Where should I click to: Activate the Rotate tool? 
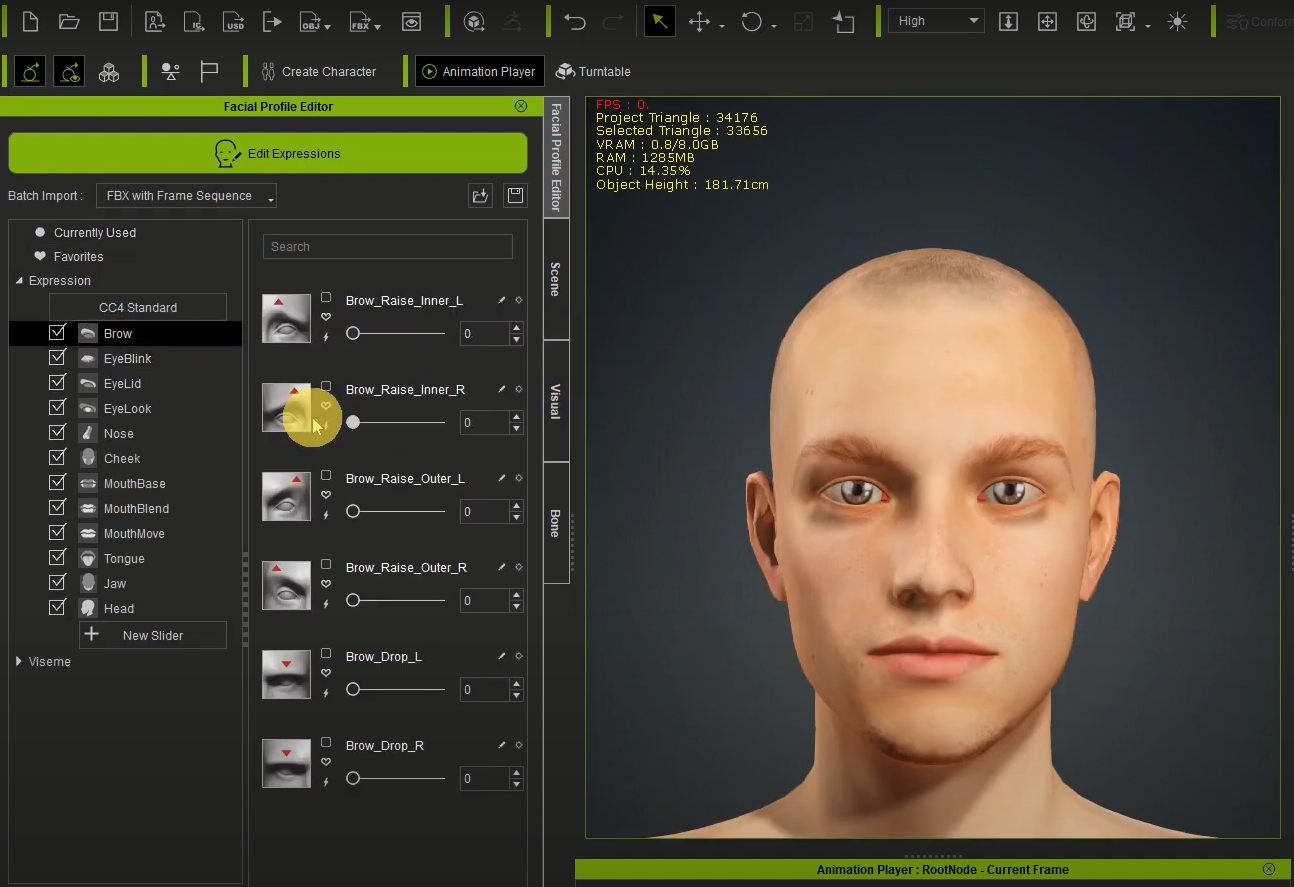point(751,21)
